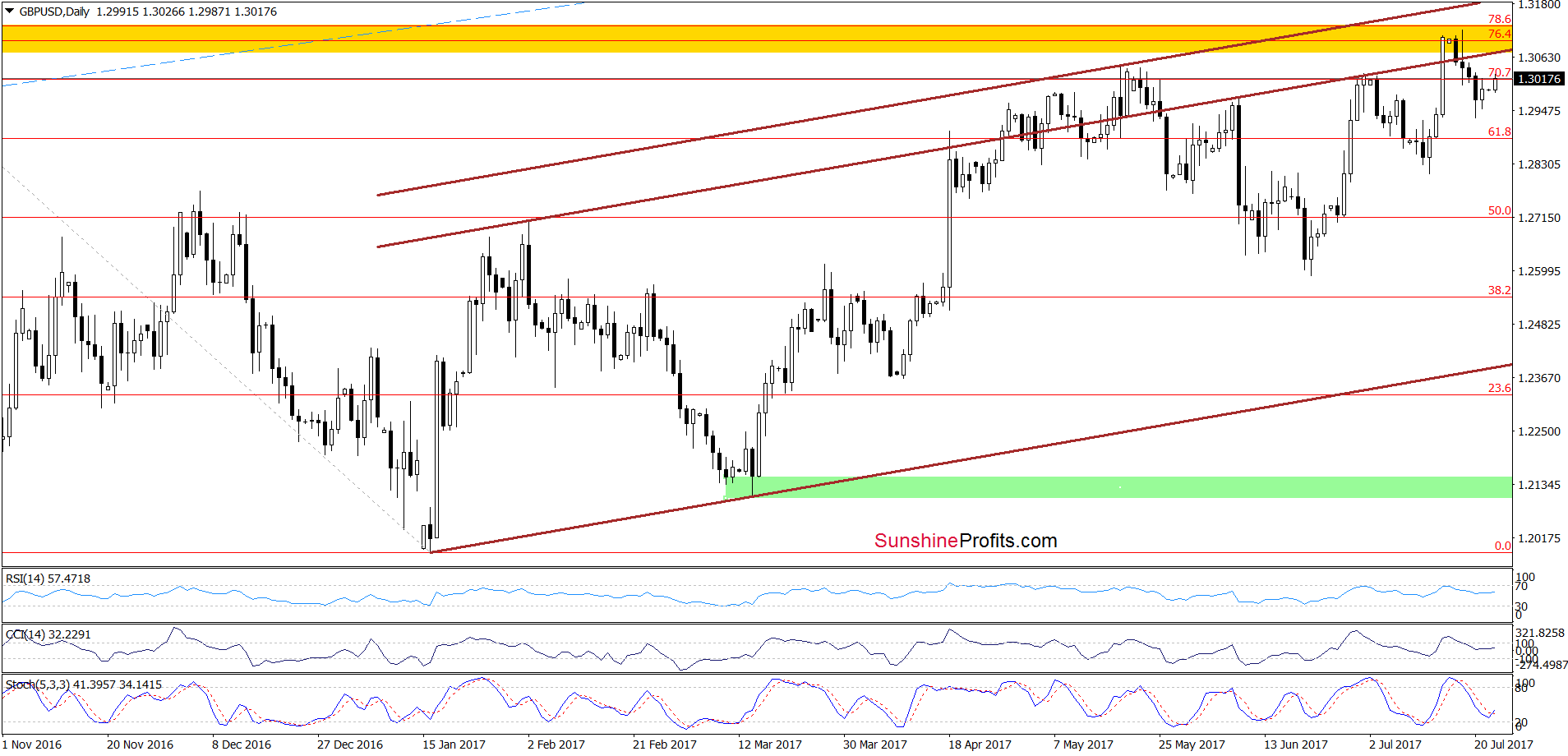Click the 1.31800 price axis value

click(x=1539, y=5)
